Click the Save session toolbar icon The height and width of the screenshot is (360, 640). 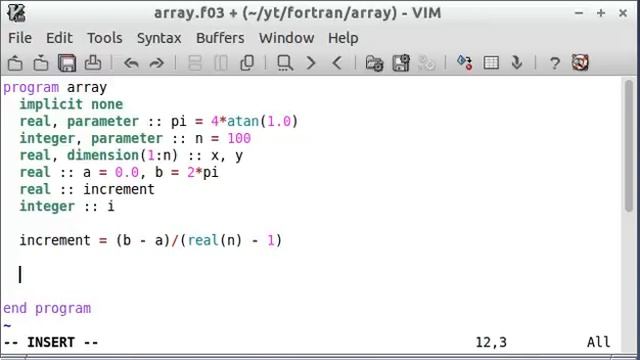(401, 63)
